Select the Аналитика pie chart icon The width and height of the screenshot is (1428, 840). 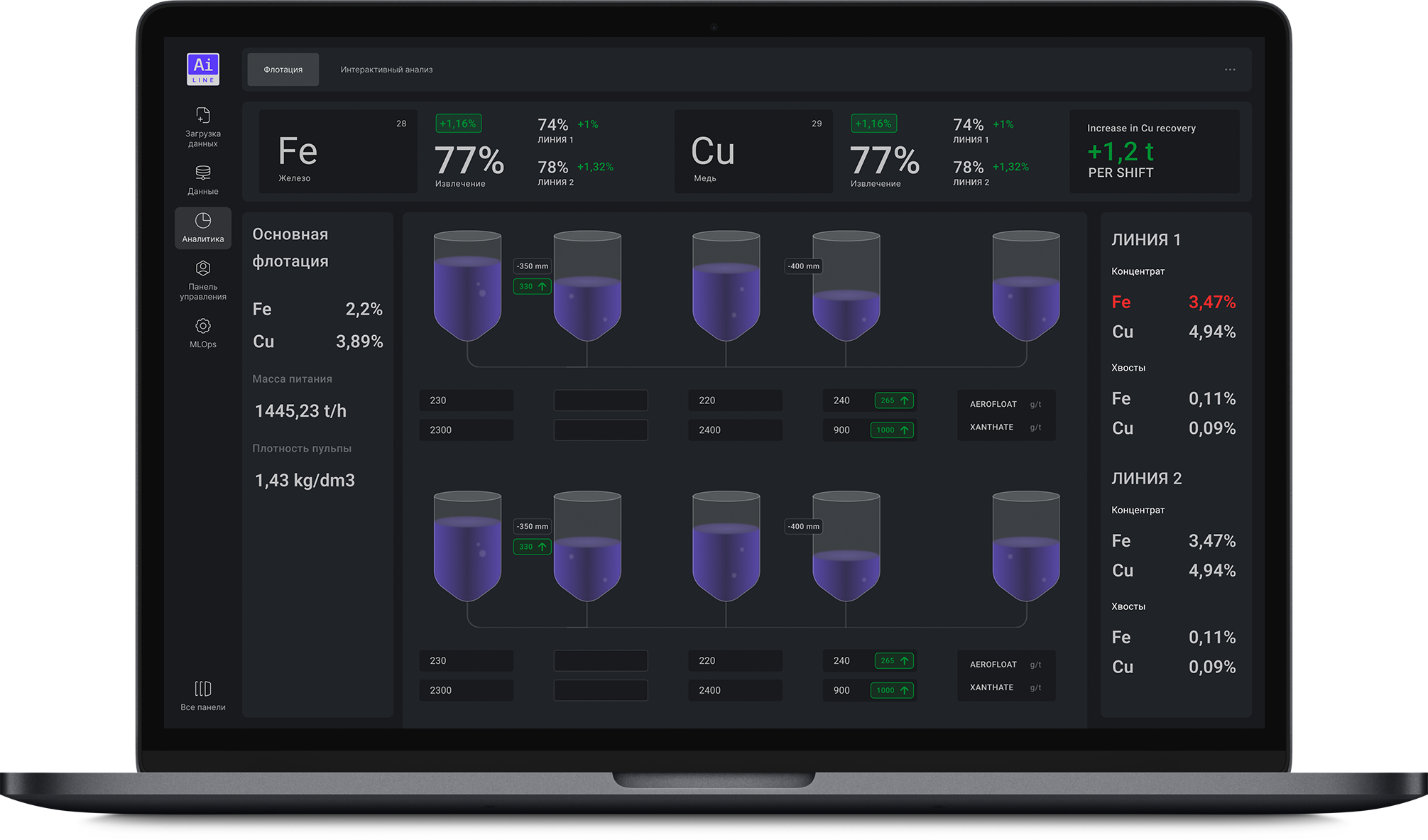[203, 221]
